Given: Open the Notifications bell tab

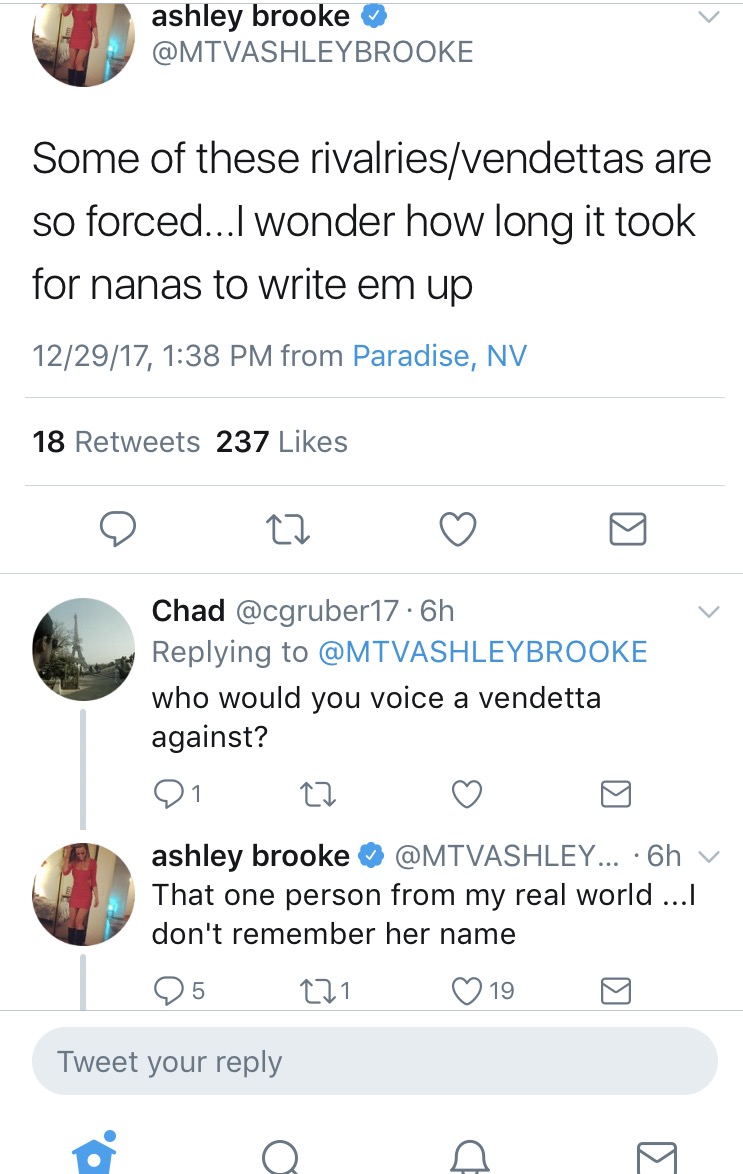Looking at the screenshot, I should (469, 1156).
